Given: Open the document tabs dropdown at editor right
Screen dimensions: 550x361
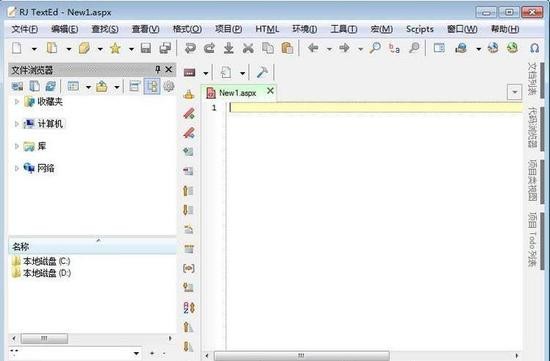Looking at the screenshot, I should coord(515,92).
